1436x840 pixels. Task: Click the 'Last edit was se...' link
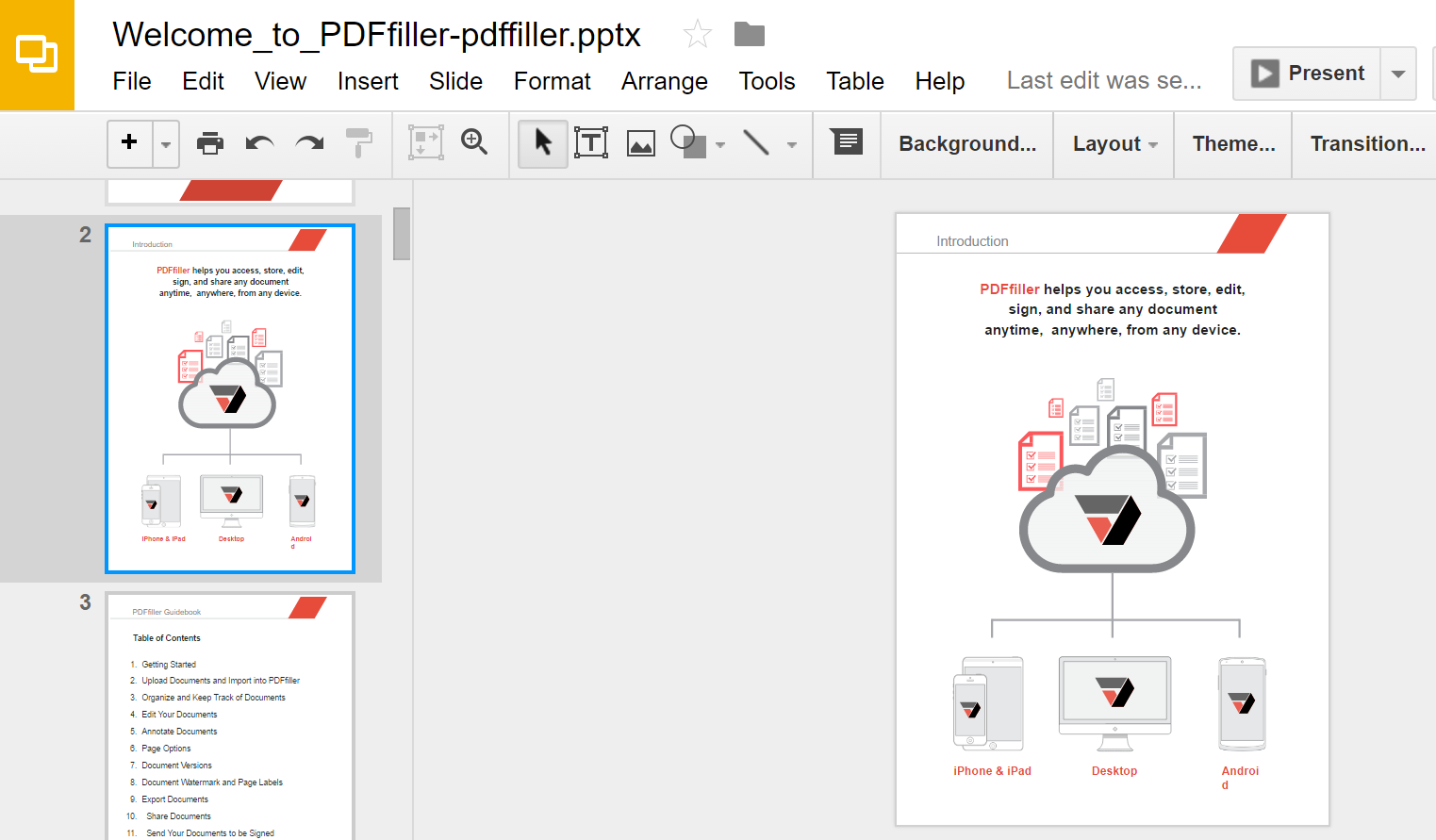(x=1104, y=81)
